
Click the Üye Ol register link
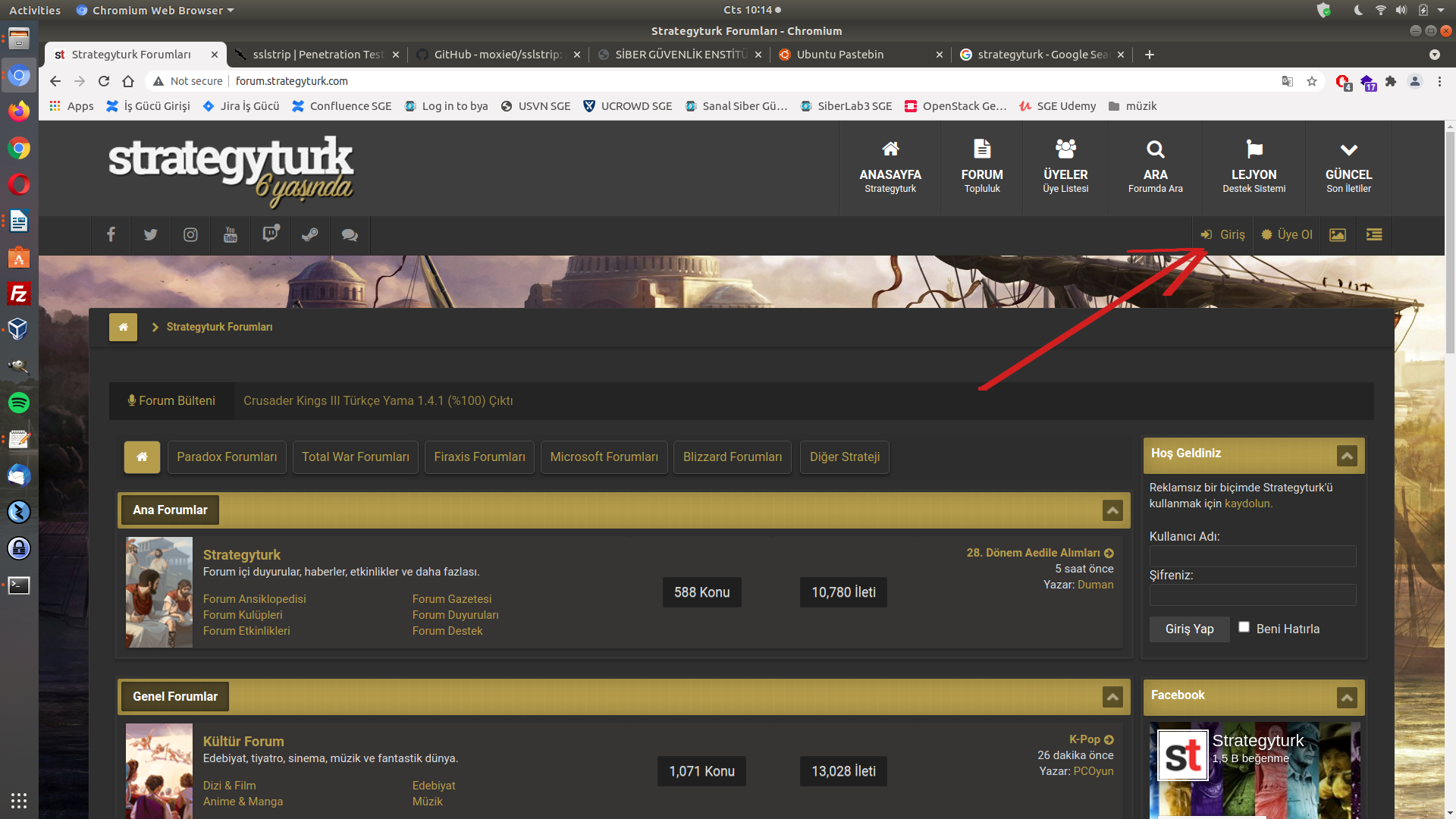tap(1287, 235)
